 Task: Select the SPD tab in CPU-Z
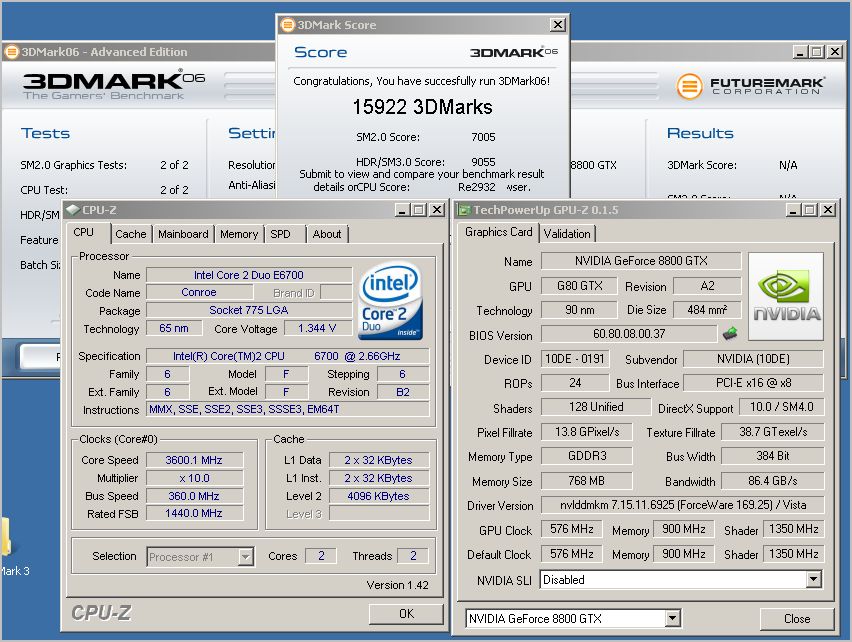coord(280,234)
